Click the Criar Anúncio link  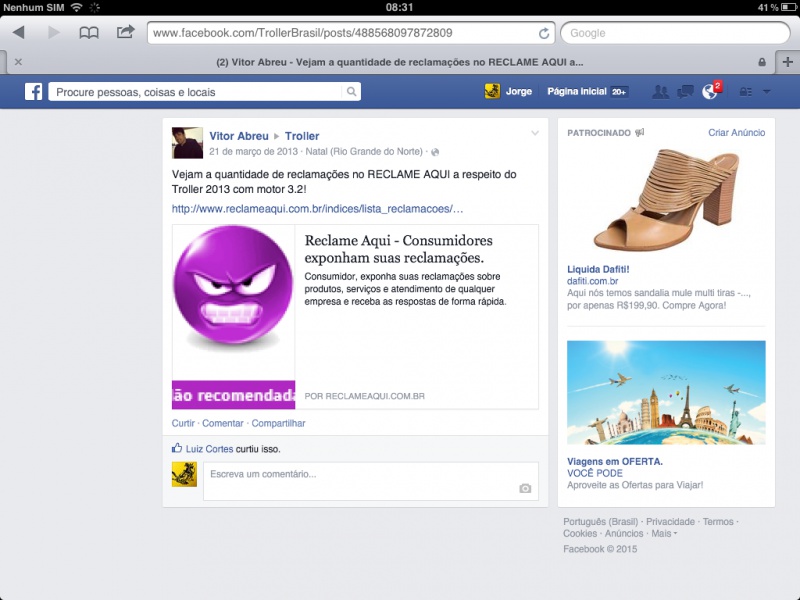pos(736,133)
